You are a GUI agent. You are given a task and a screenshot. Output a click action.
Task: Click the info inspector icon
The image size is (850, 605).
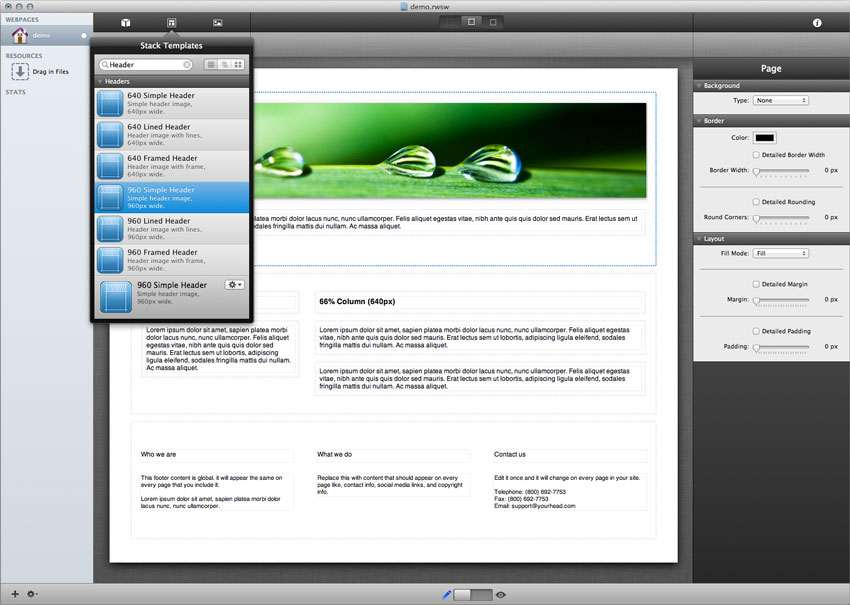(817, 23)
